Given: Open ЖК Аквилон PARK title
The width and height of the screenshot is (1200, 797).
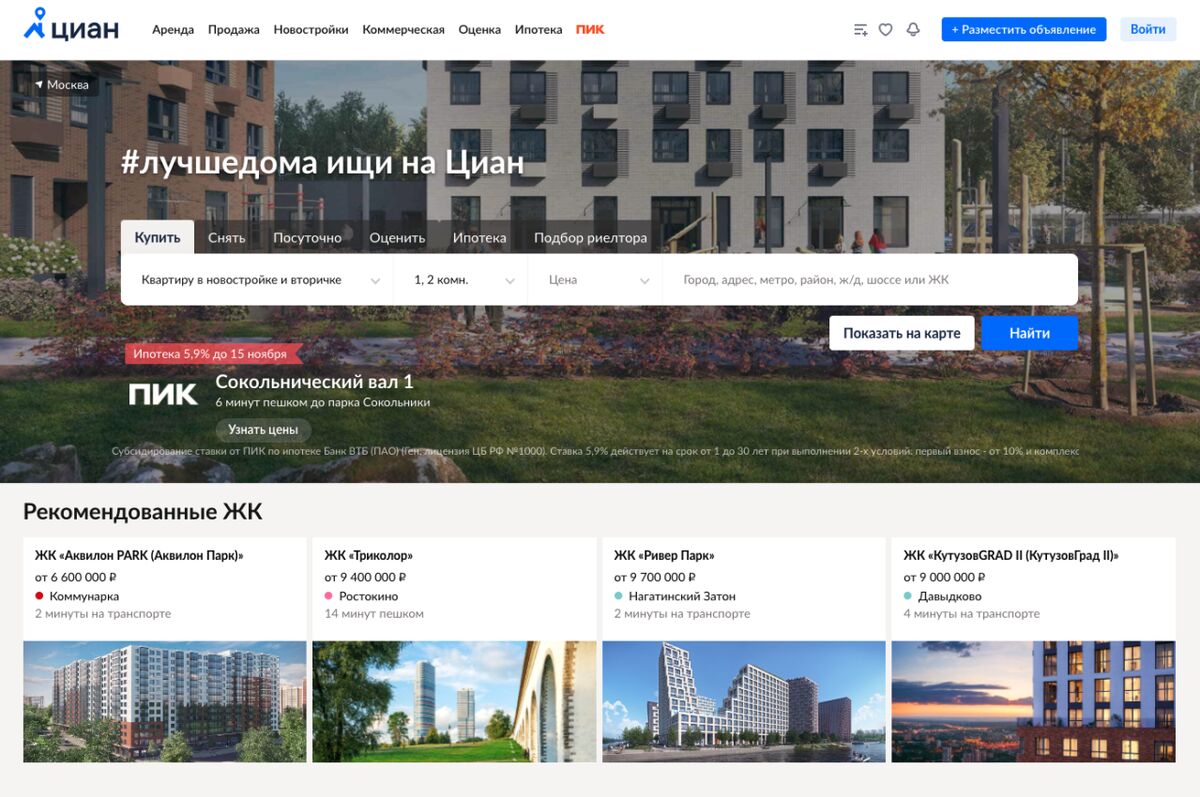Looking at the screenshot, I should tap(139, 555).
